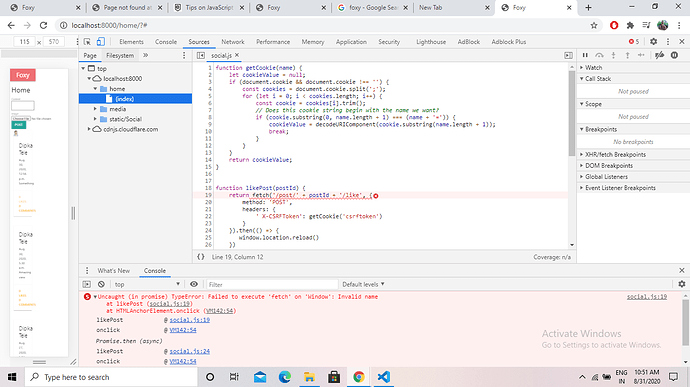This screenshot has height=387, width=690.
Task: Show the console sidebar icon
Action: pyautogui.click(x=87, y=284)
